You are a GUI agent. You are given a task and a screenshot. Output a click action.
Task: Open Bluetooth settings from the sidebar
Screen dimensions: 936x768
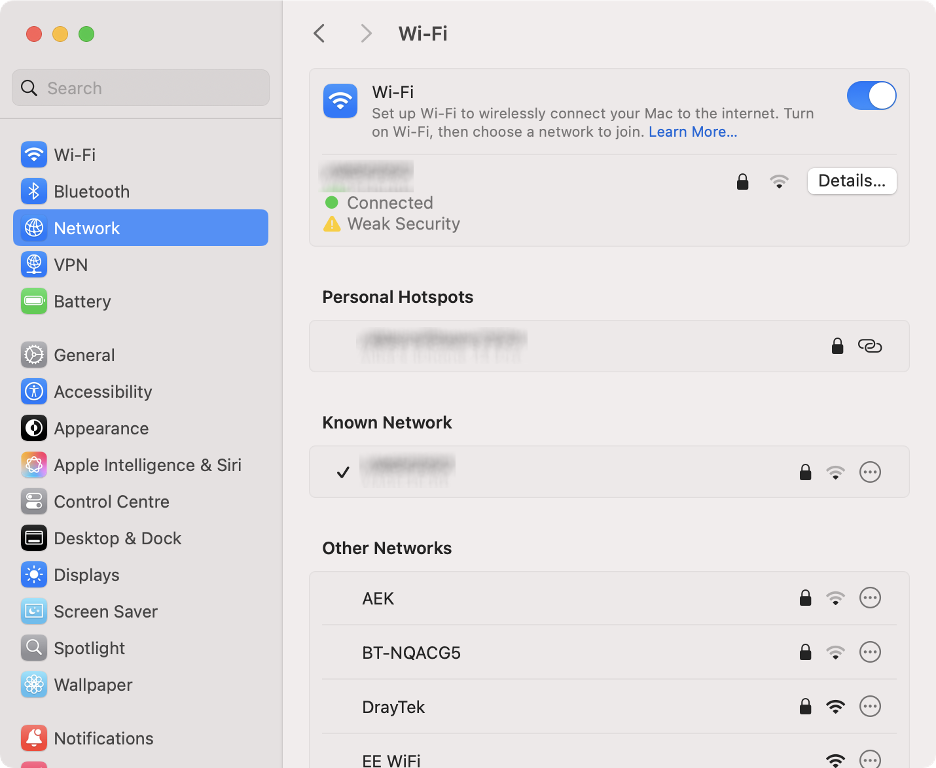33,191
